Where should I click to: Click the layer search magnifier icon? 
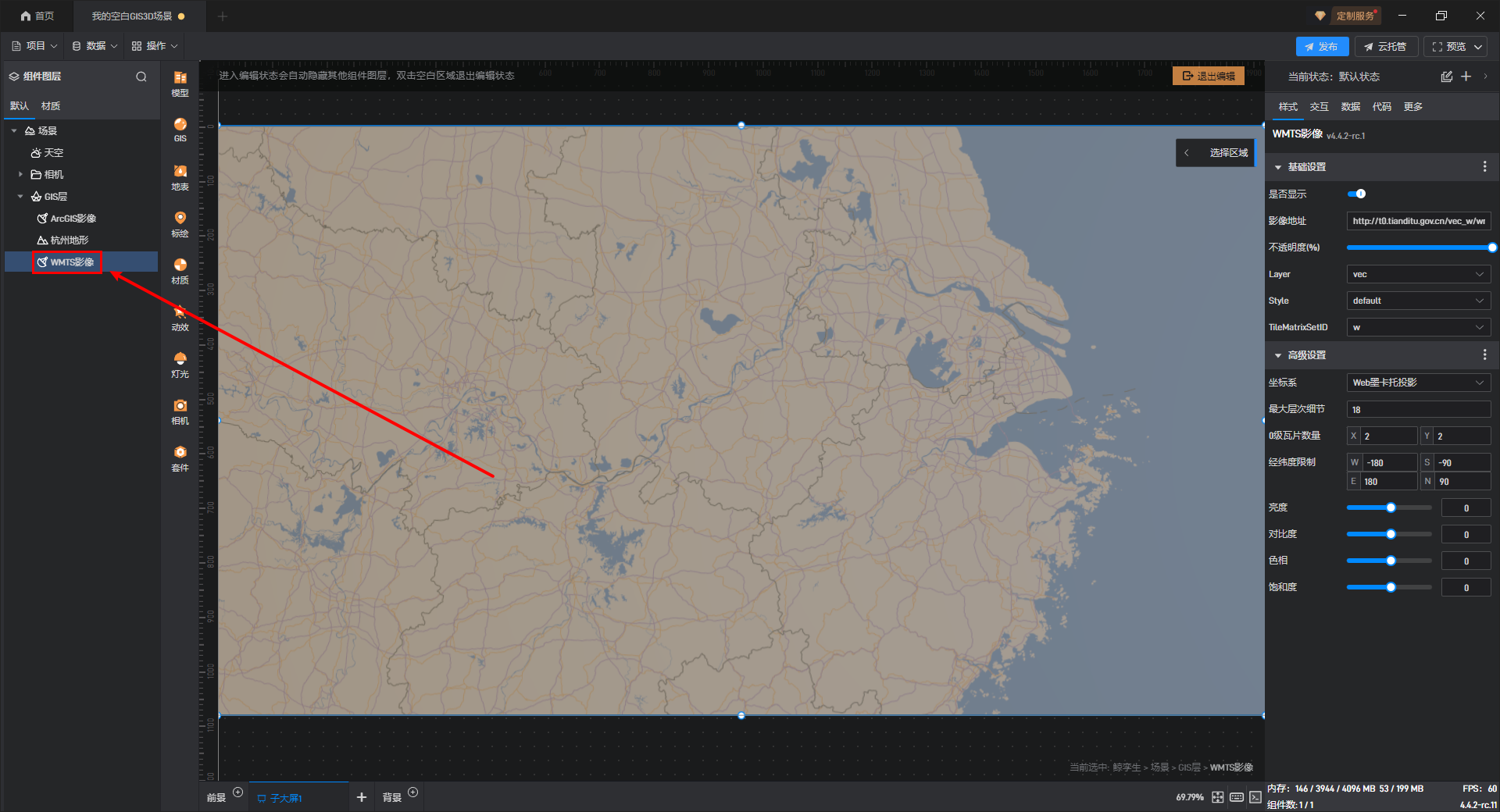pyautogui.click(x=141, y=77)
